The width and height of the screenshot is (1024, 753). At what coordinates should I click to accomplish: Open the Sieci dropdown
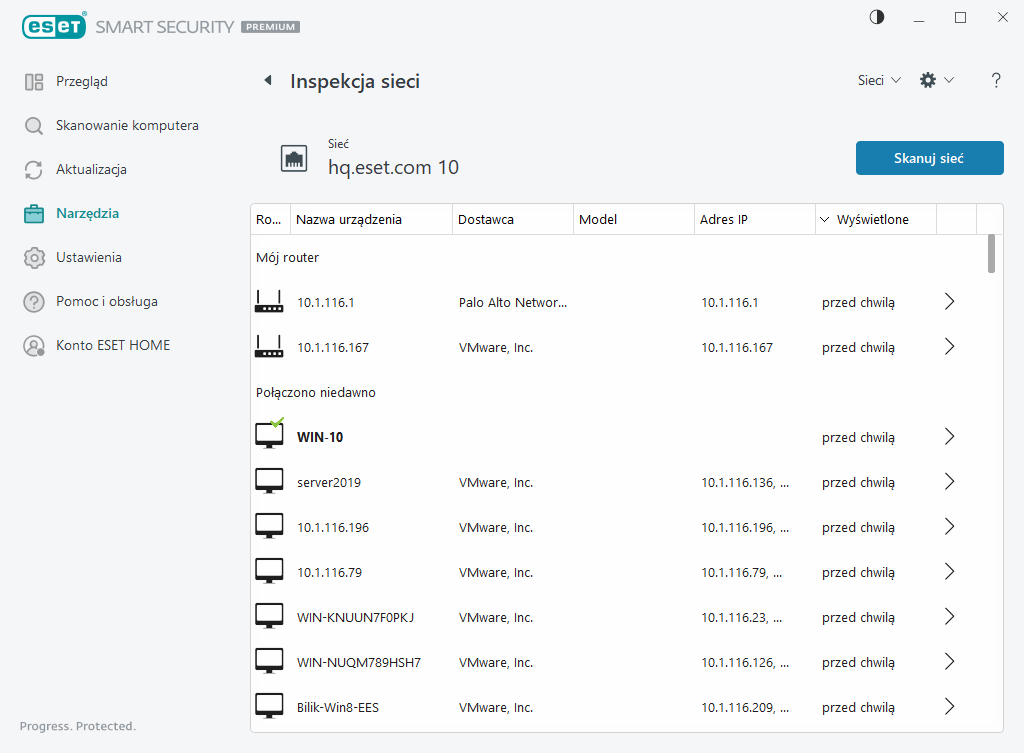[x=879, y=81]
